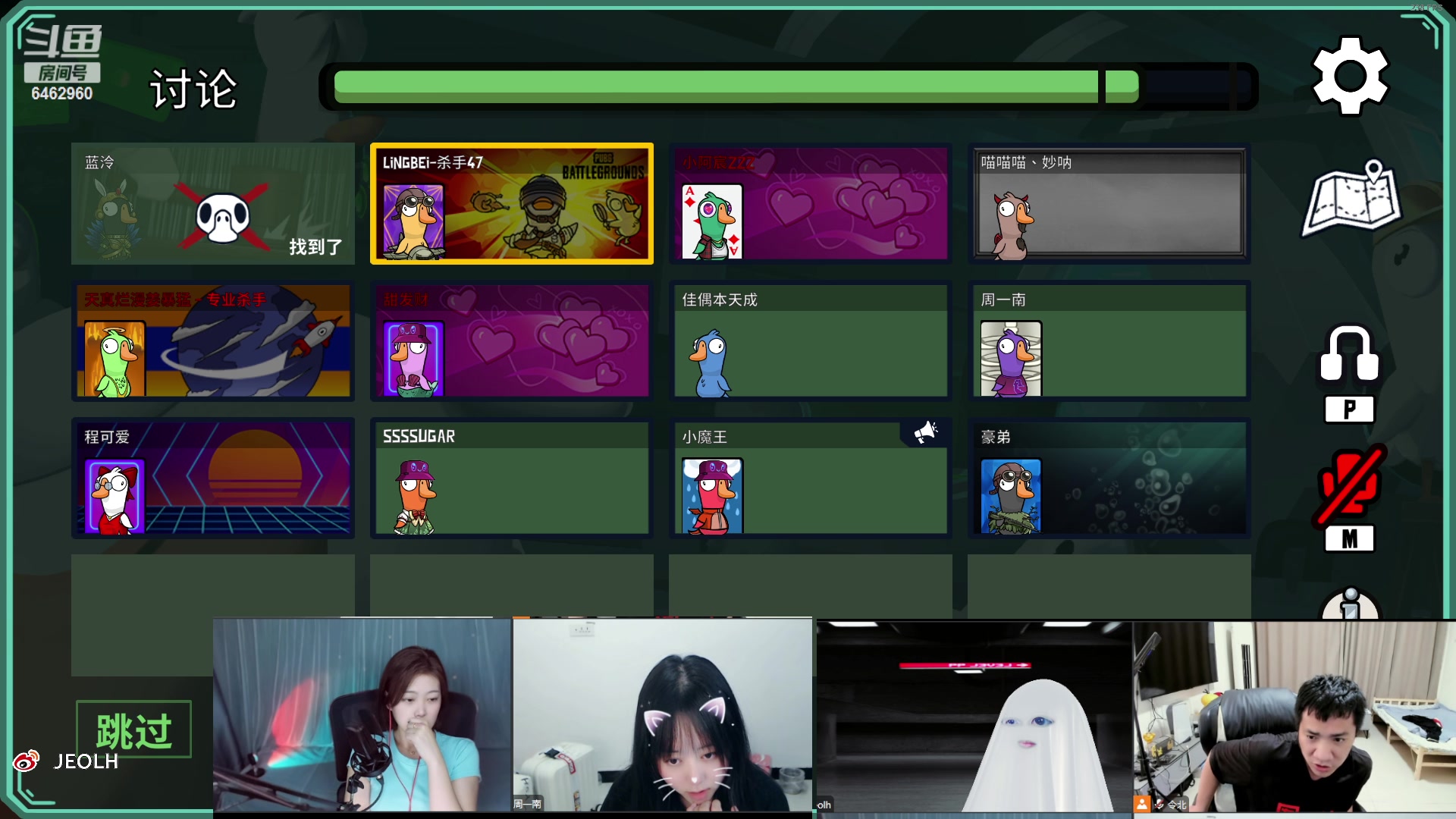Click the P key label under headphones
Screen dimensions: 1456x819
pyautogui.click(x=1349, y=409)
